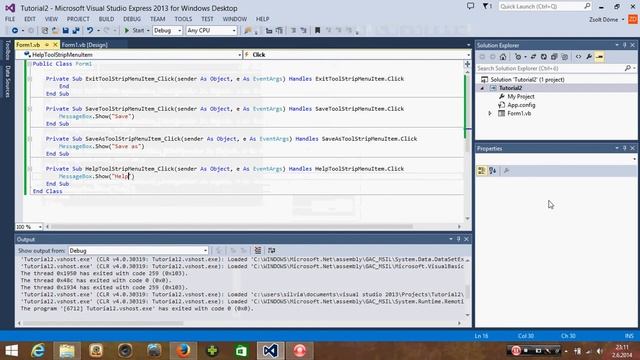The image size is (640, 360).
Task: Open the FILE menu
Action: coord(10,19)
